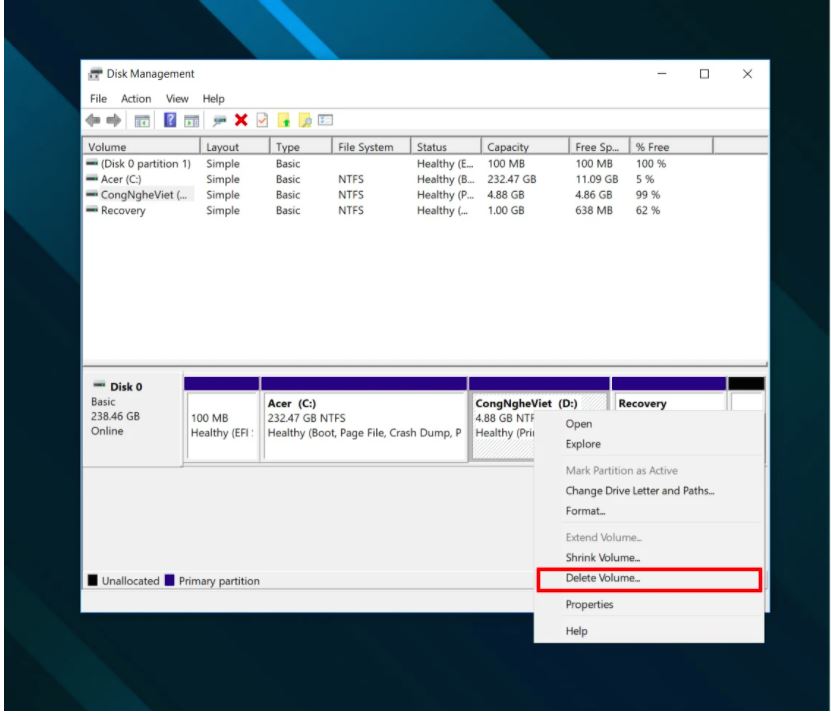Choose Format in the context menu
This screenshot has height=716, width=831.
[x=585, y=511]
